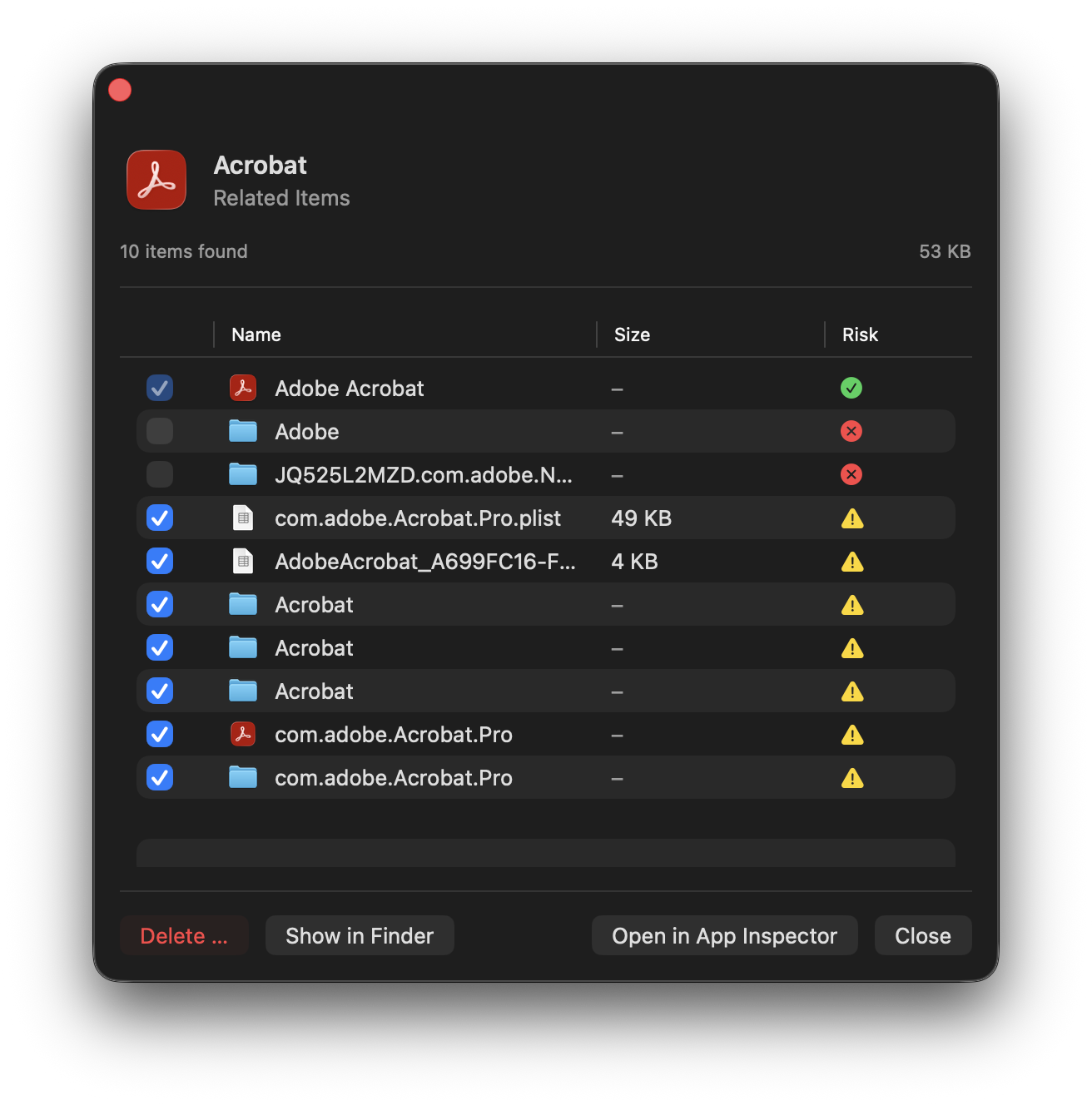Open in App Inspector
1092x1105 pixels.
point(724,936)
